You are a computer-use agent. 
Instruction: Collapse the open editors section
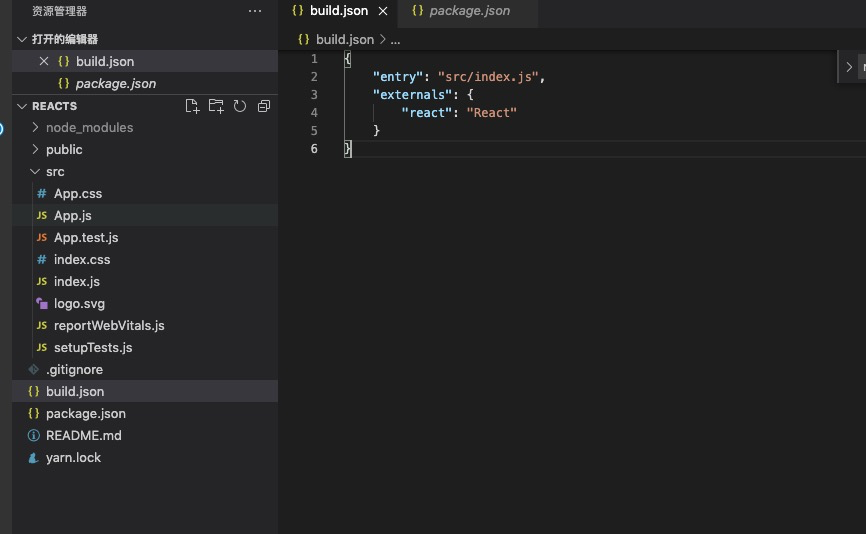click(22, 39)
